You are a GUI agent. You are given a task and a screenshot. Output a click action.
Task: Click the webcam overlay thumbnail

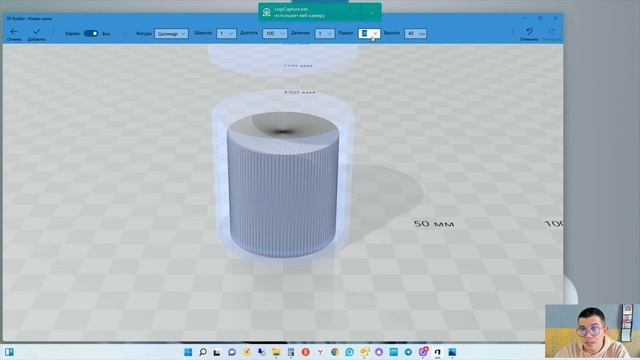pyautogui.click(x=592, y=331)
